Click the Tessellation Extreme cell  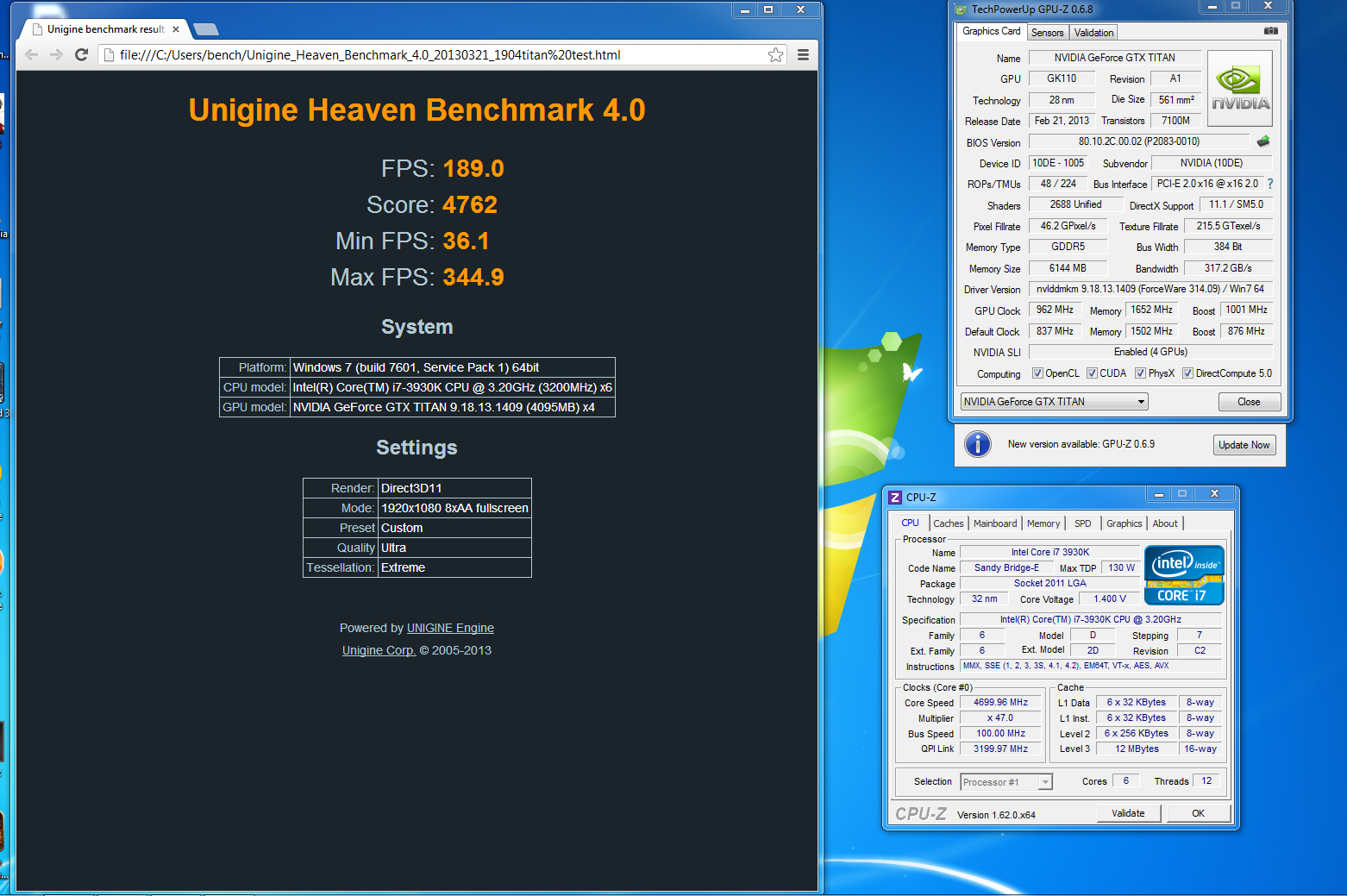(x=454, y=567)
